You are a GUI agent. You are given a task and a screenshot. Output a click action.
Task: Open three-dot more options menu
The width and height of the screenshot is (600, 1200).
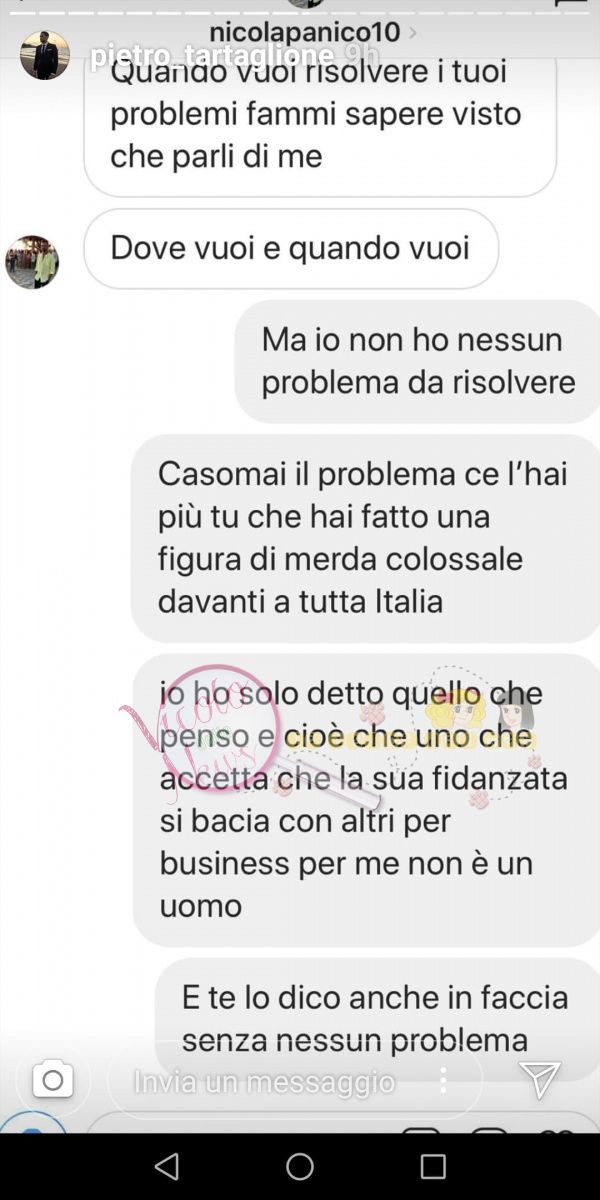pos(443,1080)
